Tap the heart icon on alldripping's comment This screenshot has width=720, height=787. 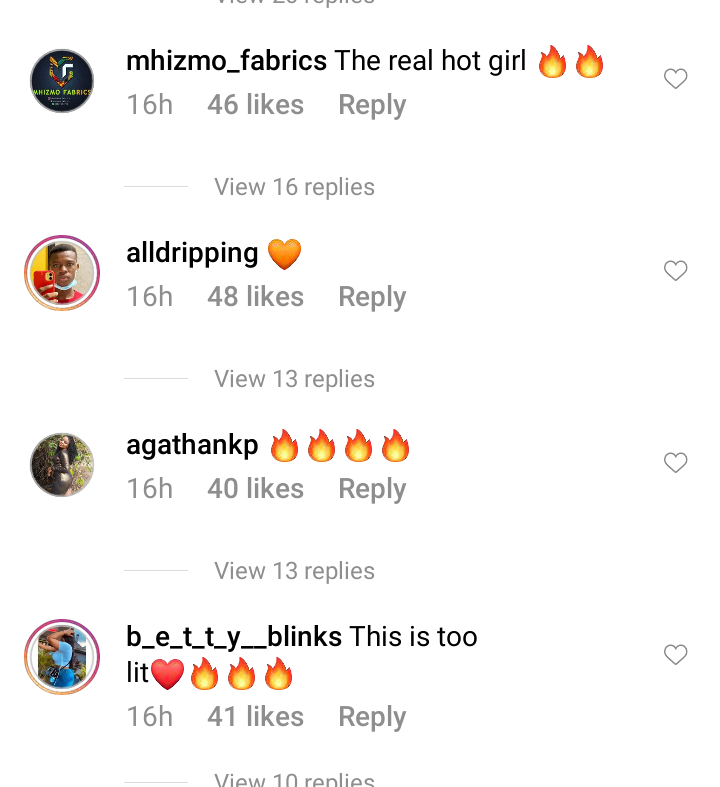click(x=675, y=271)
